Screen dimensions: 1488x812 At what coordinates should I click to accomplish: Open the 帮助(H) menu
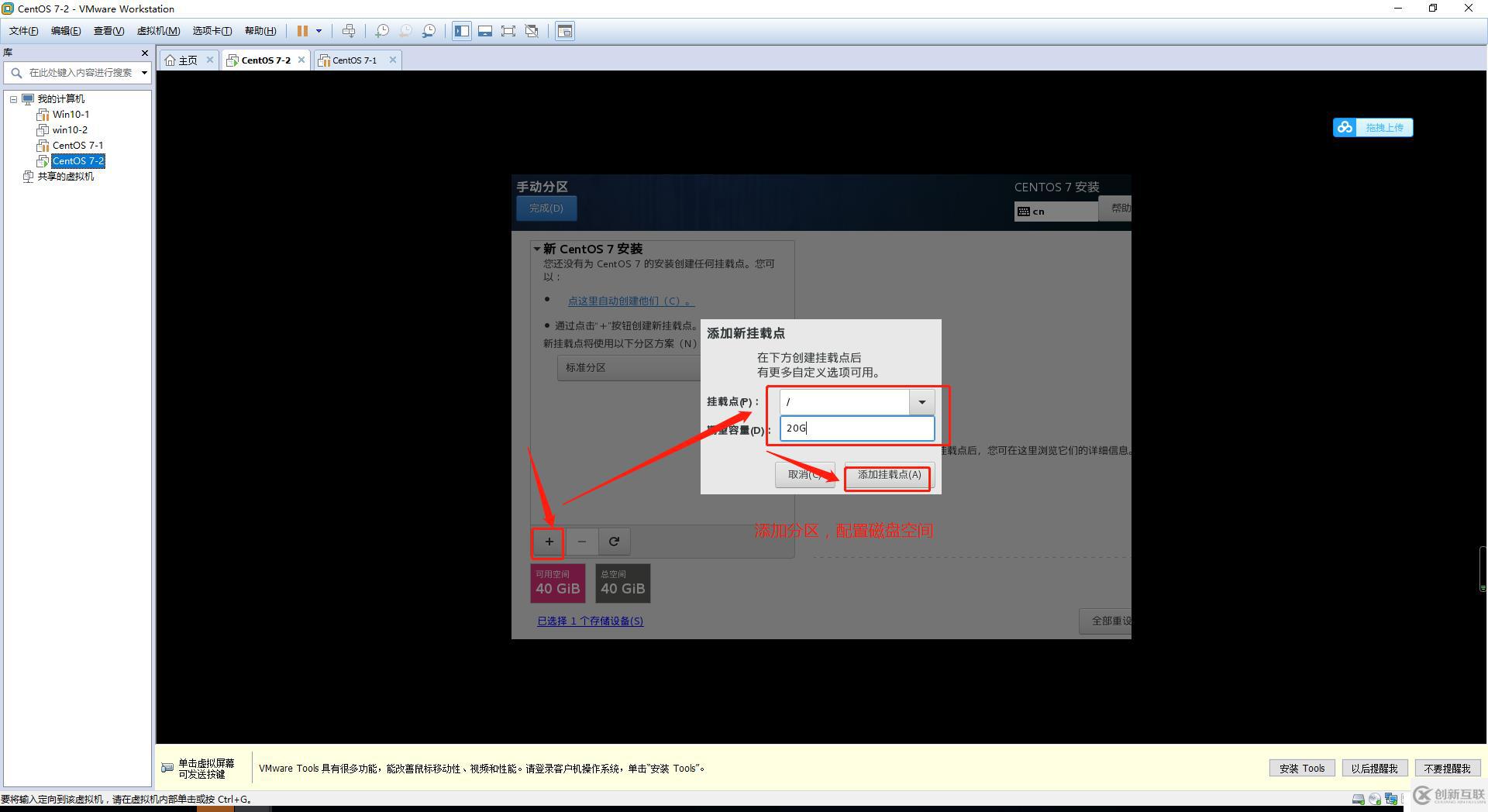pos(260,31)
